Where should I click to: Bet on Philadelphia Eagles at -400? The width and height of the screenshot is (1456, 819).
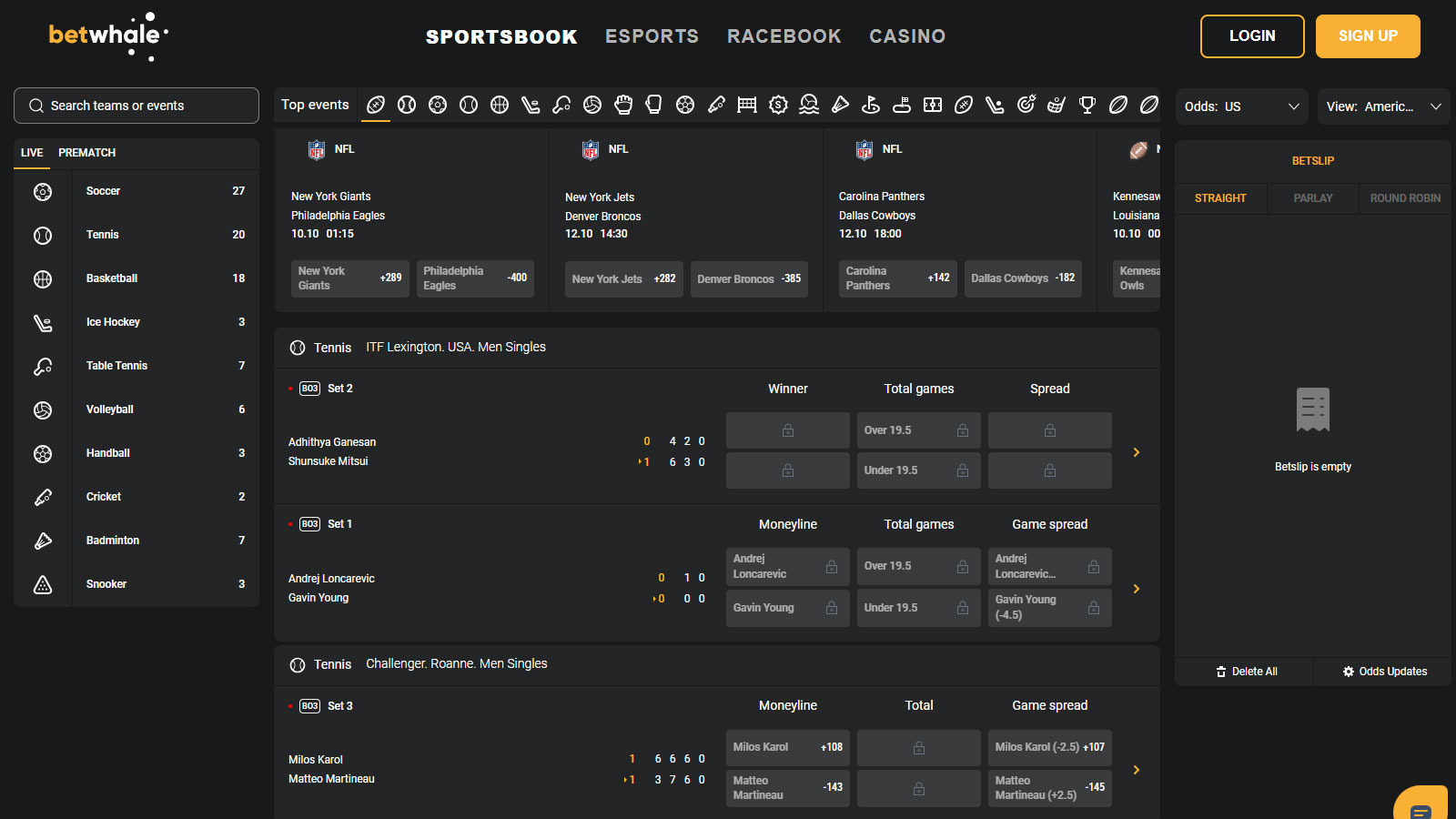point(475,278)
